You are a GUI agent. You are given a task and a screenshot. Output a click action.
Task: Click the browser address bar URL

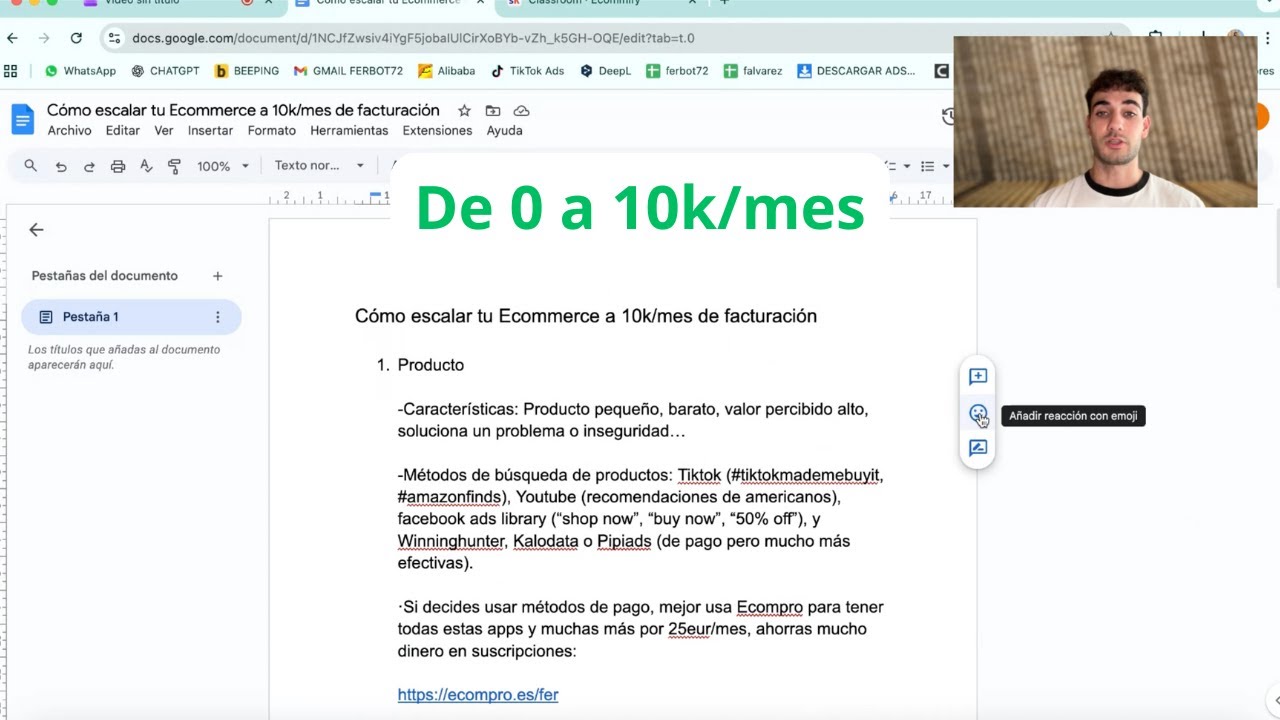point(413,38)
